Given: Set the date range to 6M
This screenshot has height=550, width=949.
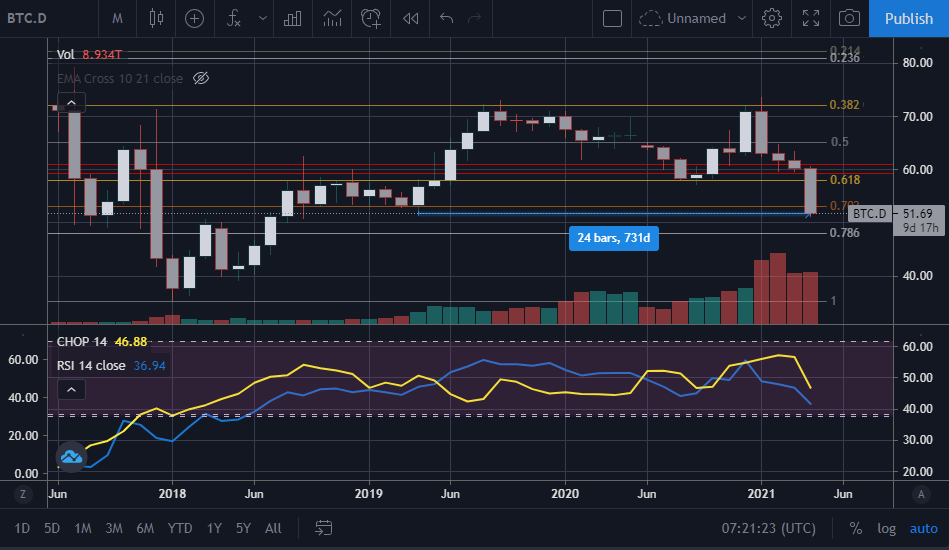Looking at the screenshot, I should pos(145,528).
